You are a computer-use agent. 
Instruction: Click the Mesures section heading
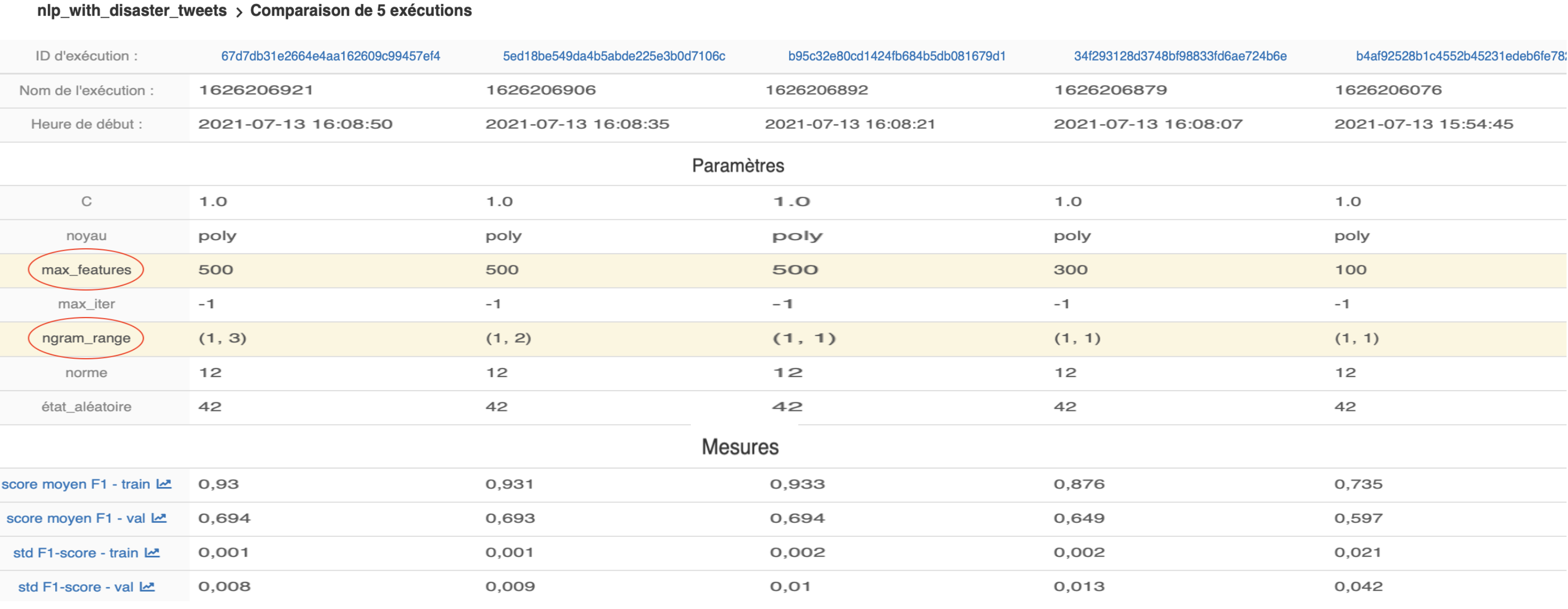740,447
